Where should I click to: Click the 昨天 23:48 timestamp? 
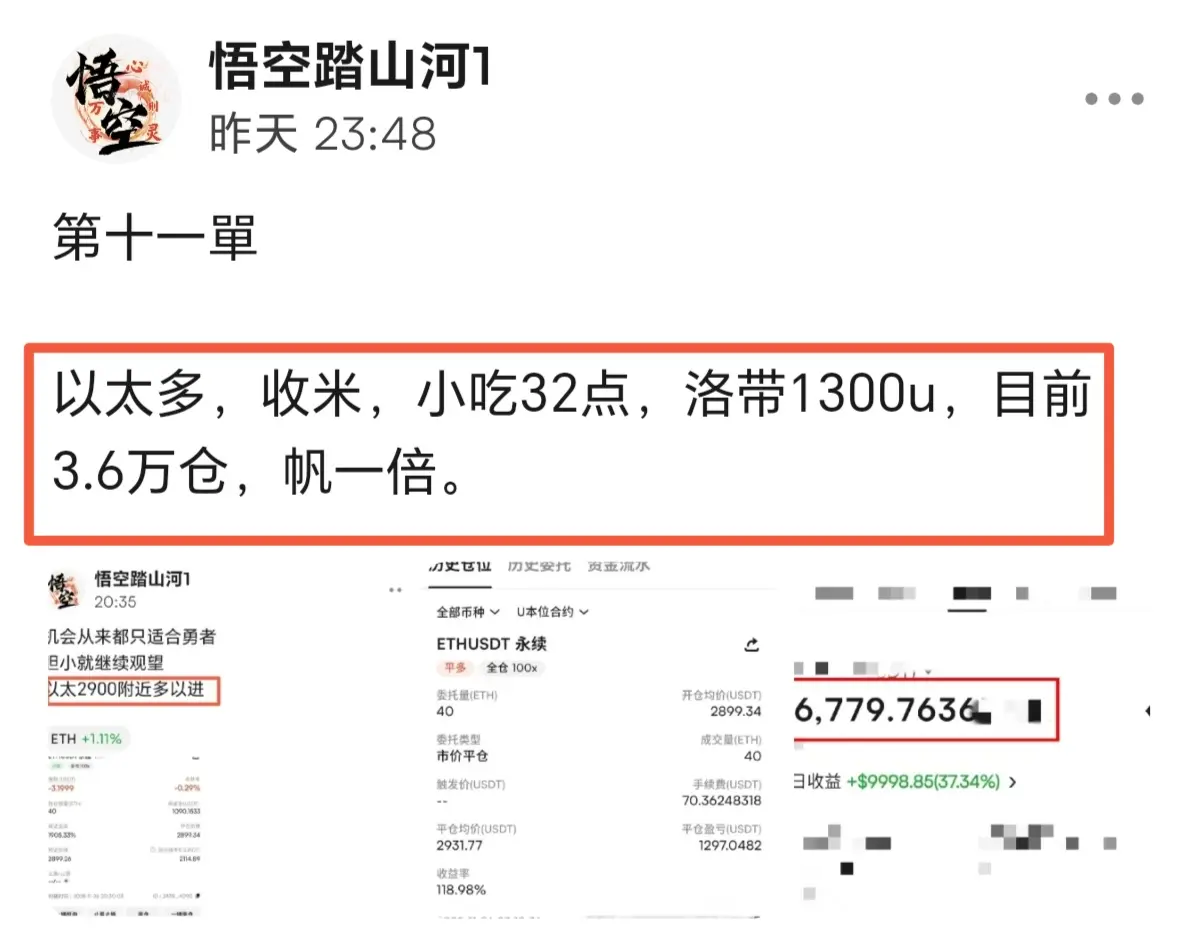[x=323, y=135]
